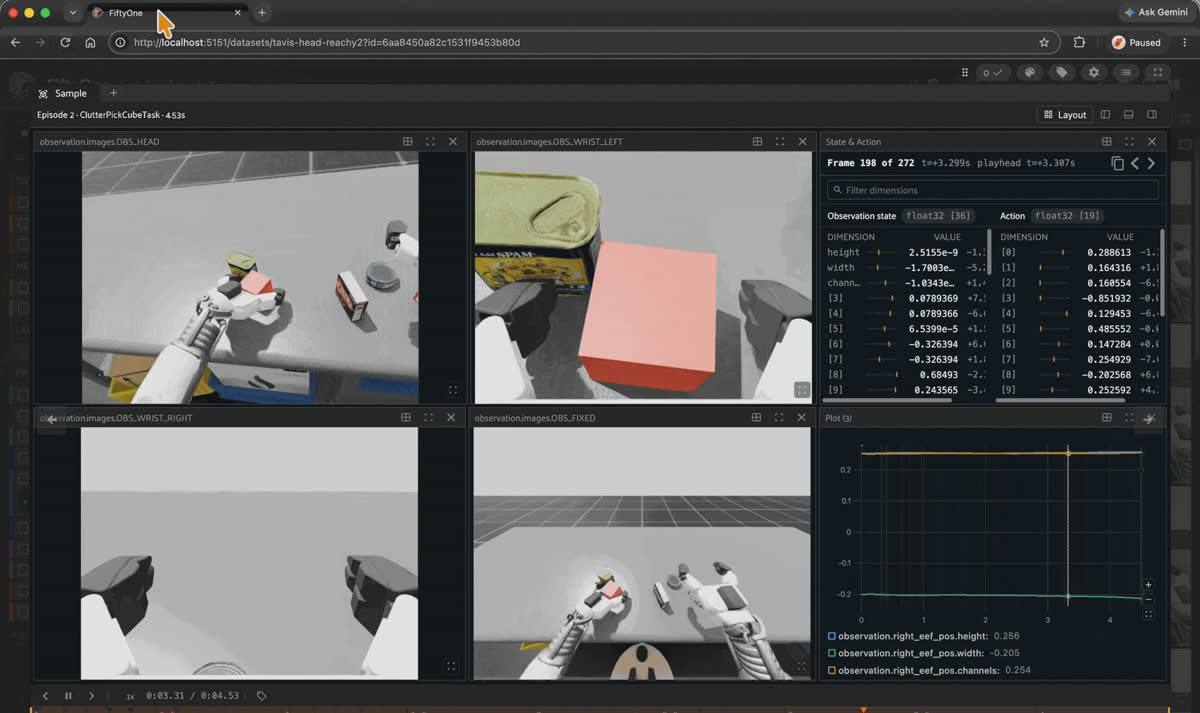Viewport: 1200px width, 713px height.
Task: Close the OBS_FIXED panel
Action: (803, 417)
